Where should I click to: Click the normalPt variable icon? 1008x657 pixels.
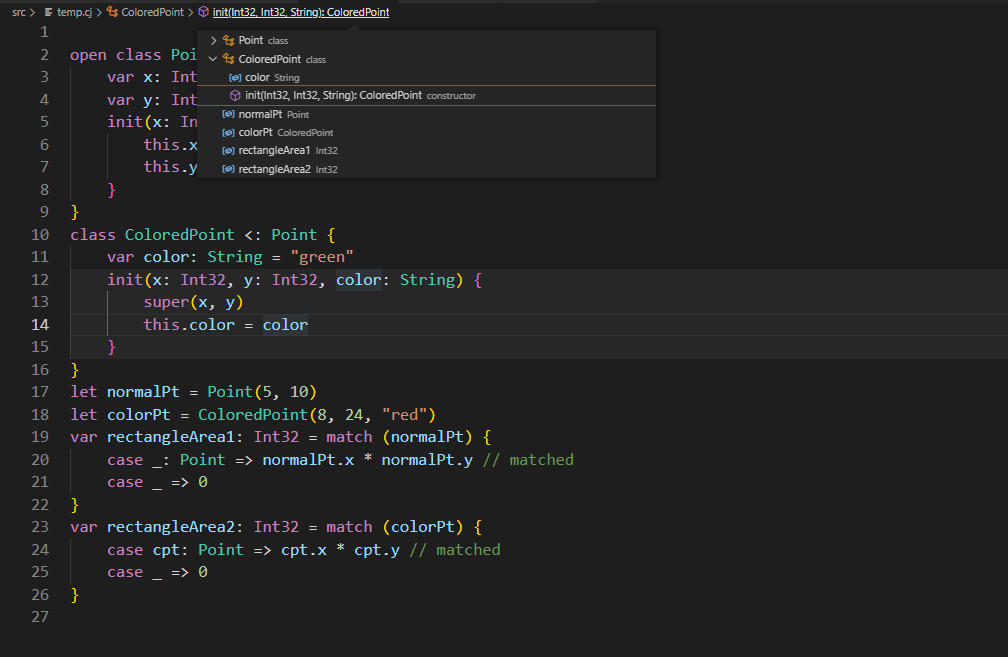[228, 115]
